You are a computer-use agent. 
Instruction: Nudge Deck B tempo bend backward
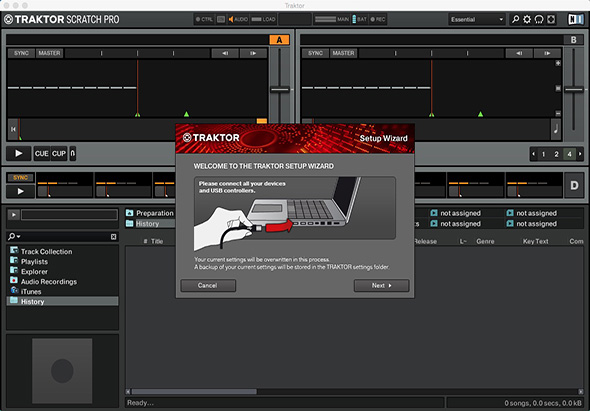[519, 53]
